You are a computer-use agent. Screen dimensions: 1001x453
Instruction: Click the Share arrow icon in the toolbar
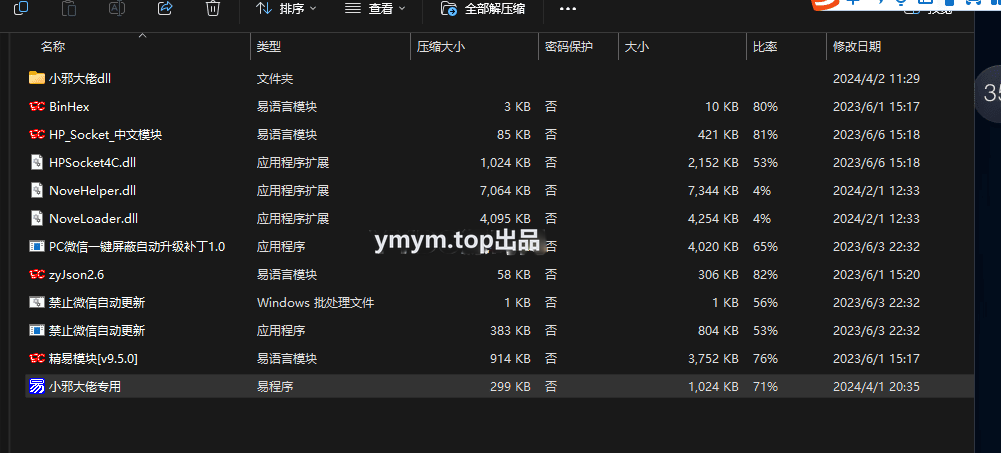click(165, 8)
